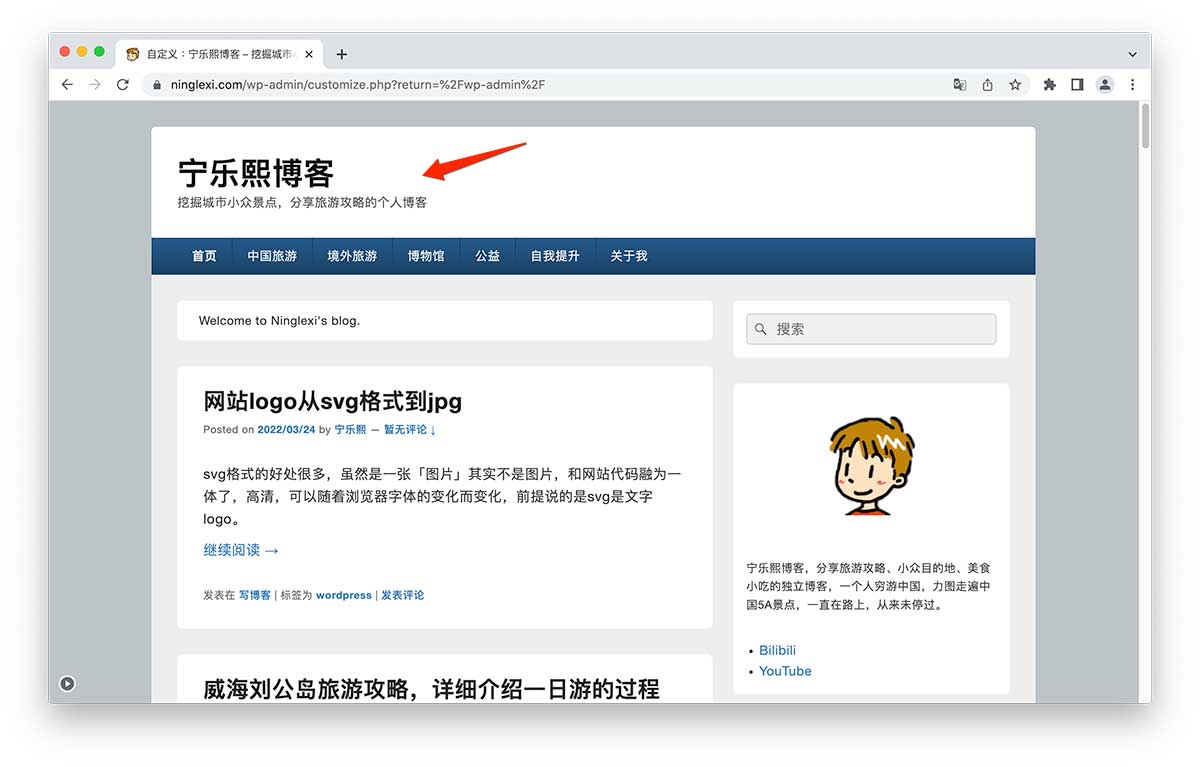1200x767 pixels.
Task: Click the play circle icon at bottom left
Action: [67, 684]
